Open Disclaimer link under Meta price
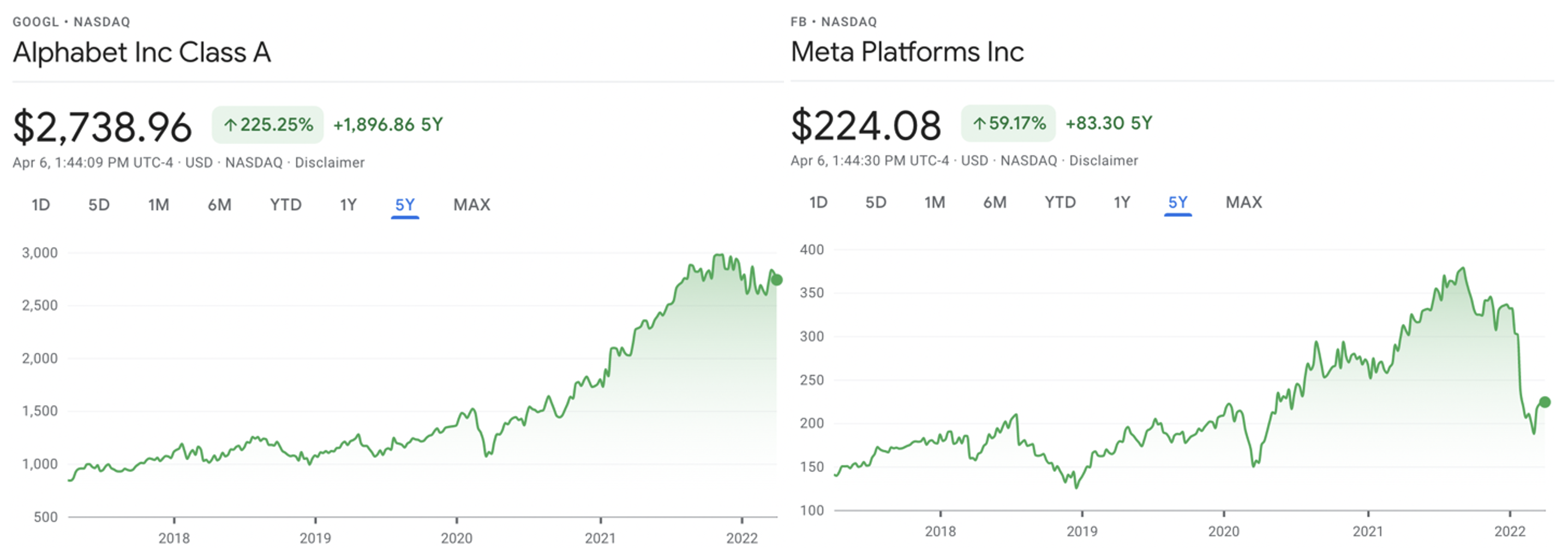Screen dimensions: 1568x559 pos(1103,160)
